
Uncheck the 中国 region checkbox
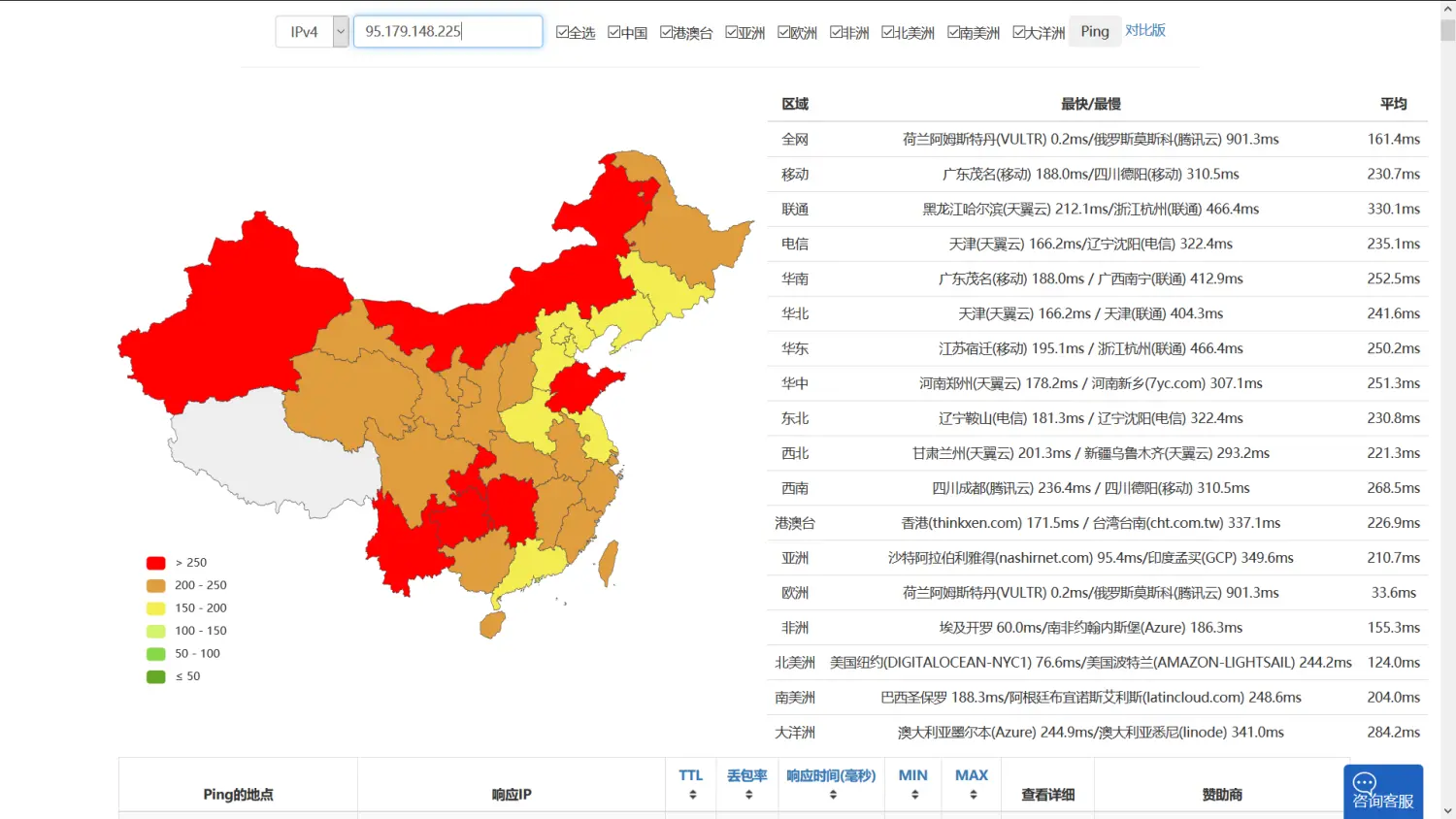(x=614, y=32)
